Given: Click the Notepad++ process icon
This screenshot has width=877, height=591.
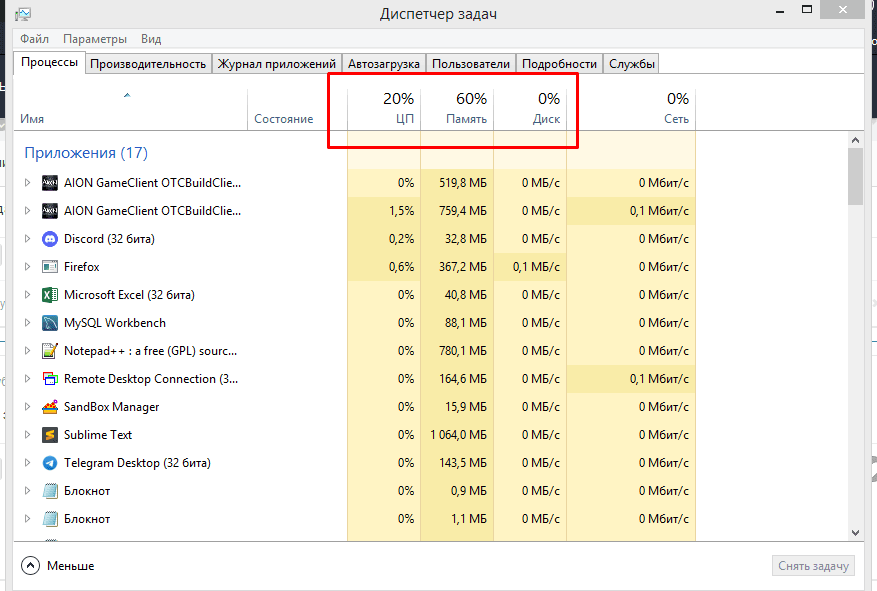Looking at the screenshot, I should (50, 351).
